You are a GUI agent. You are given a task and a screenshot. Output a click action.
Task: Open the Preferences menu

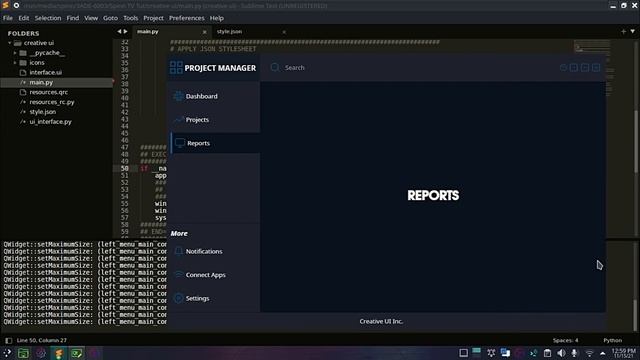click(187, 18)
